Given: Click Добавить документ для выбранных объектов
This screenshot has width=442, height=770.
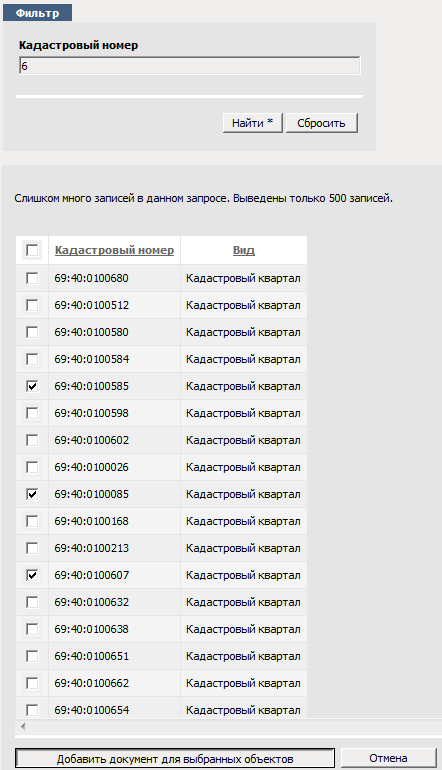Looking at the screenshot, I should (x=175, y=759).
